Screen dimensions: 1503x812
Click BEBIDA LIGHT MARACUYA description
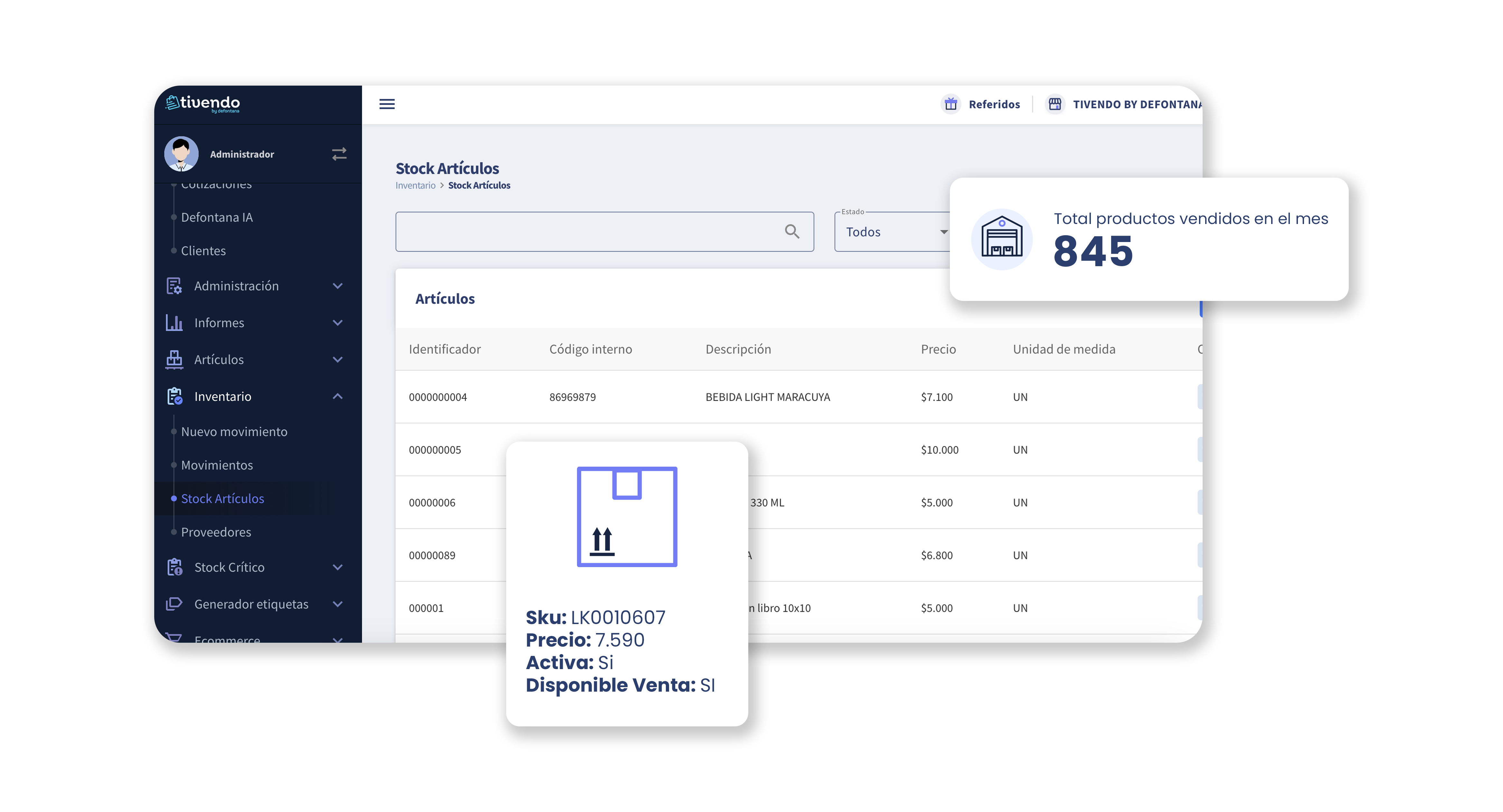767,397
